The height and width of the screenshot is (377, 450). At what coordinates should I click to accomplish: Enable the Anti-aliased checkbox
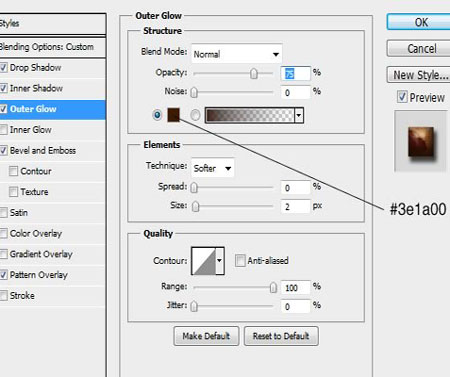tap(240, 260)
